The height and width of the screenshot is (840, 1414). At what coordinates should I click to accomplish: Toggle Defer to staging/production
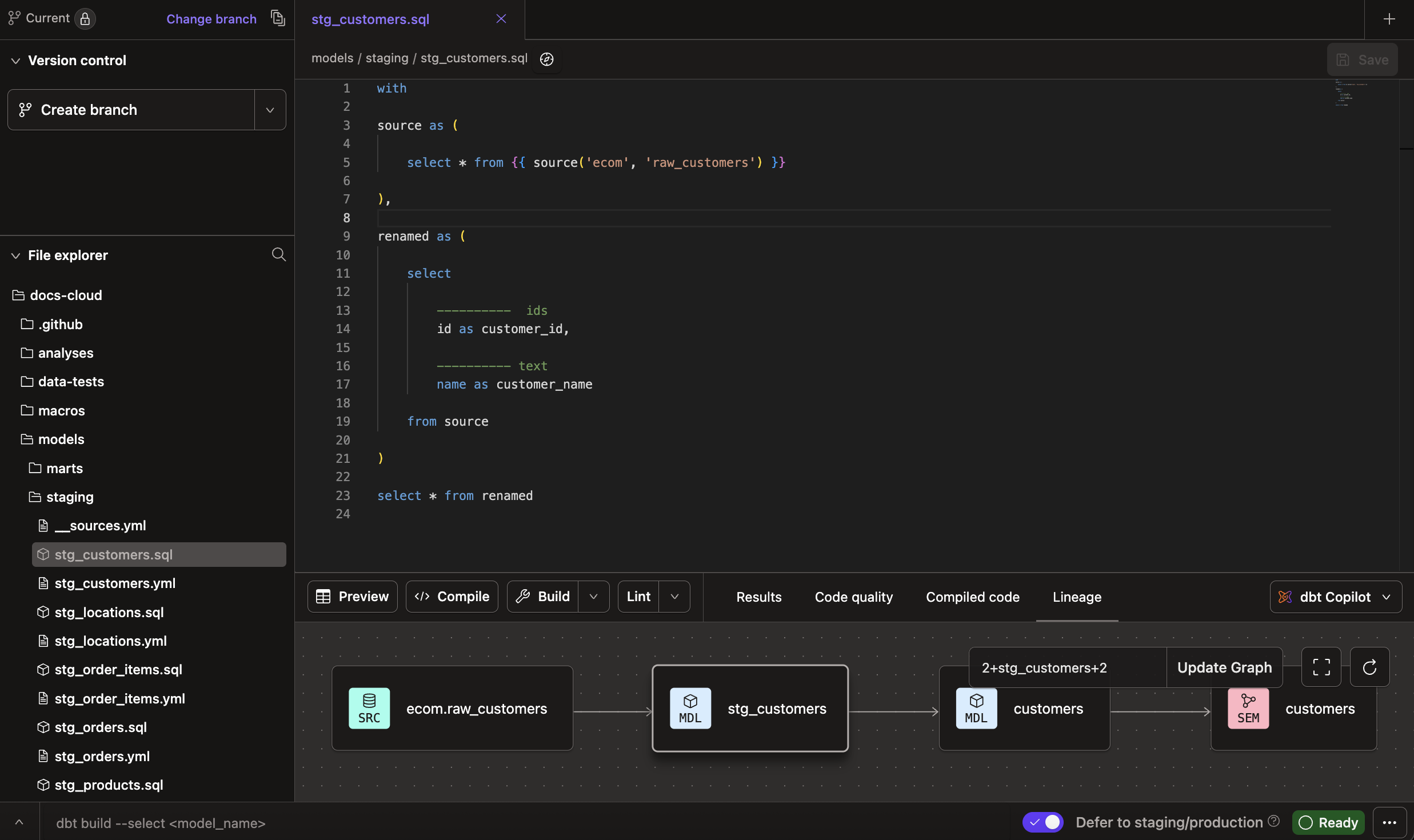(1041, 822)
